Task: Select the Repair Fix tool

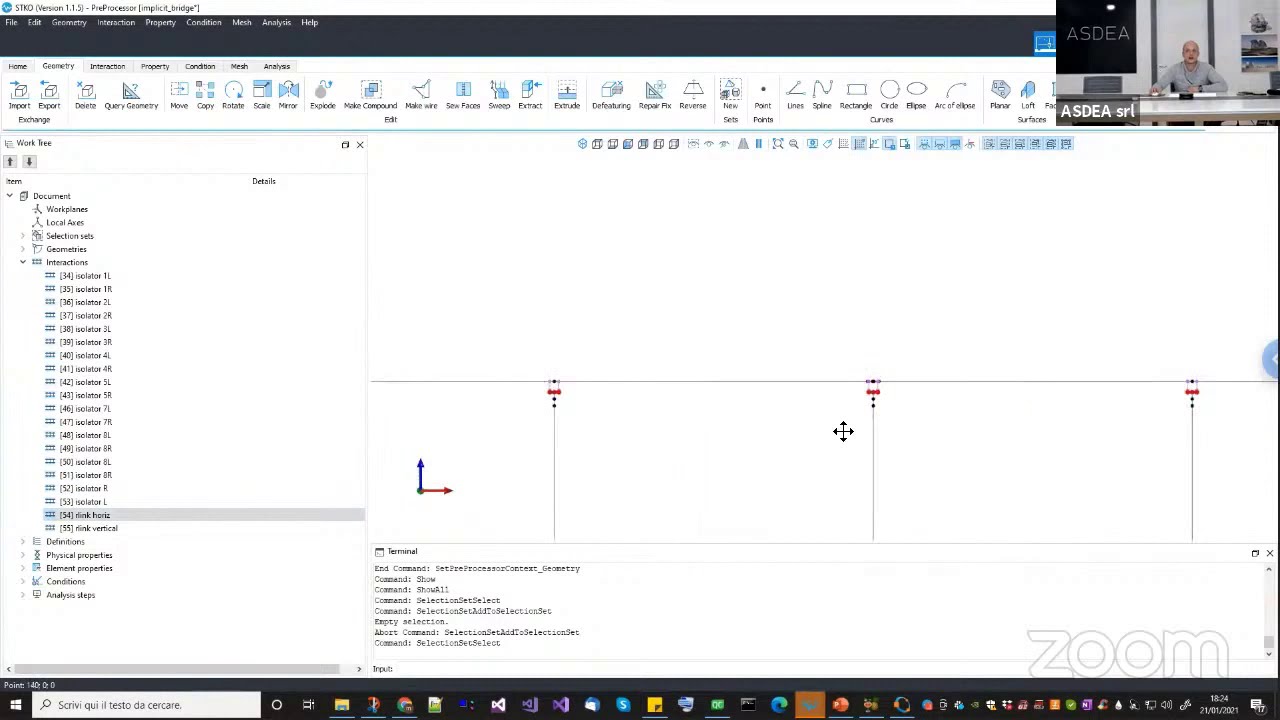Action: pyautogui.click(x=655, y=95)
